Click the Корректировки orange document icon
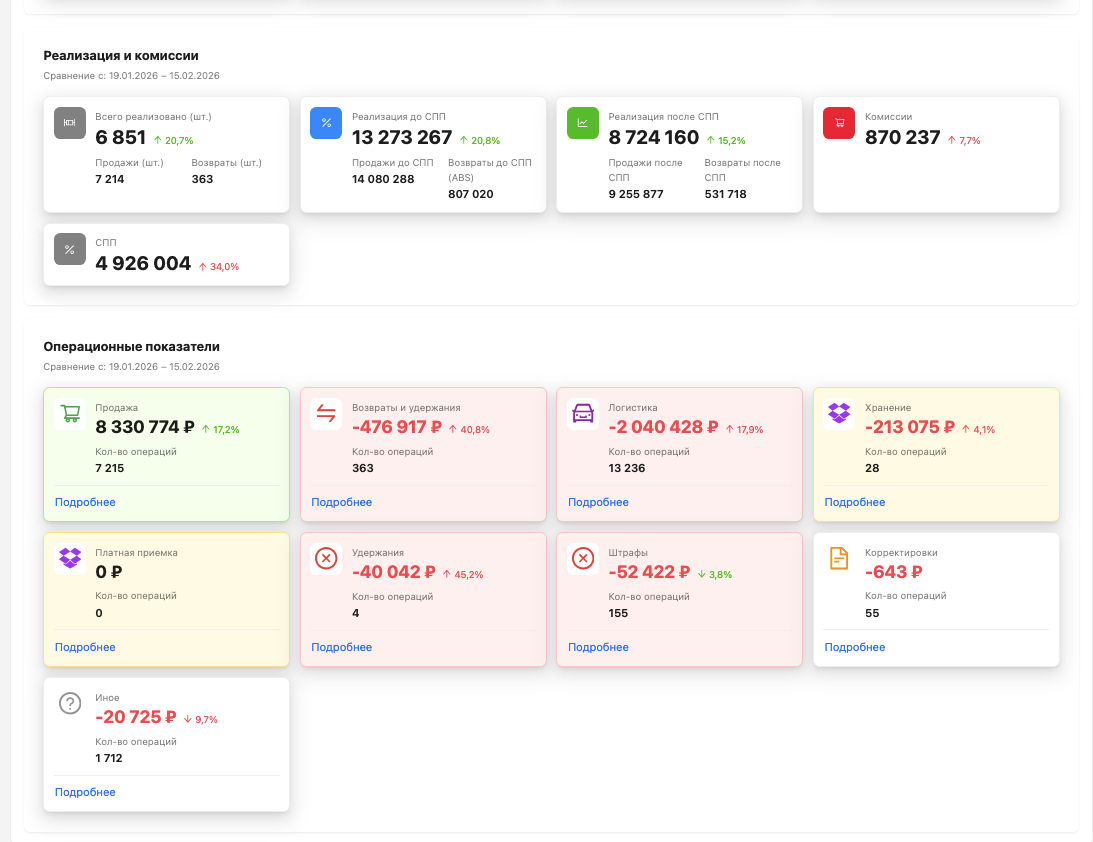1093x842 pixels. tap(839, 558)
